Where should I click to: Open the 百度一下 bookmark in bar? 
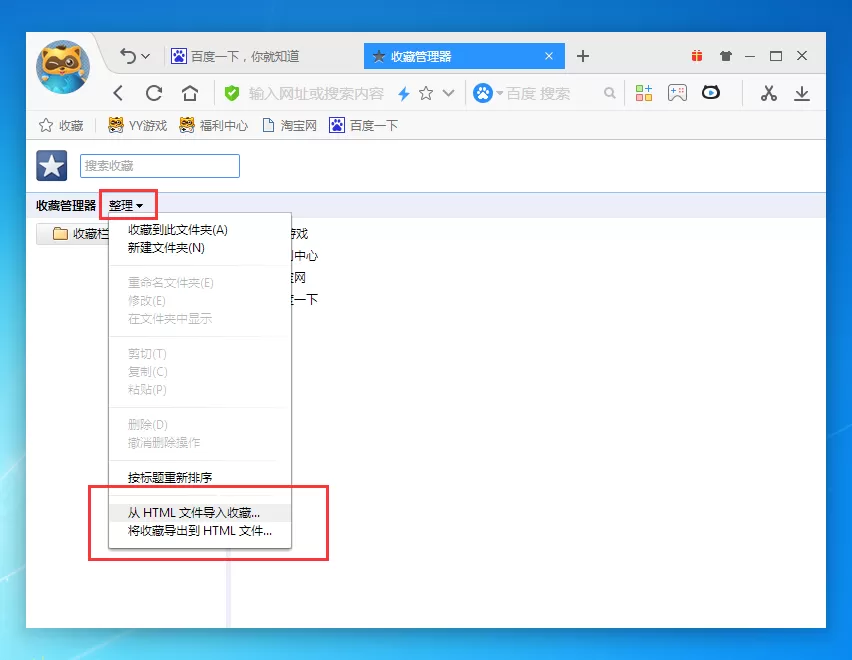[364, 125]
